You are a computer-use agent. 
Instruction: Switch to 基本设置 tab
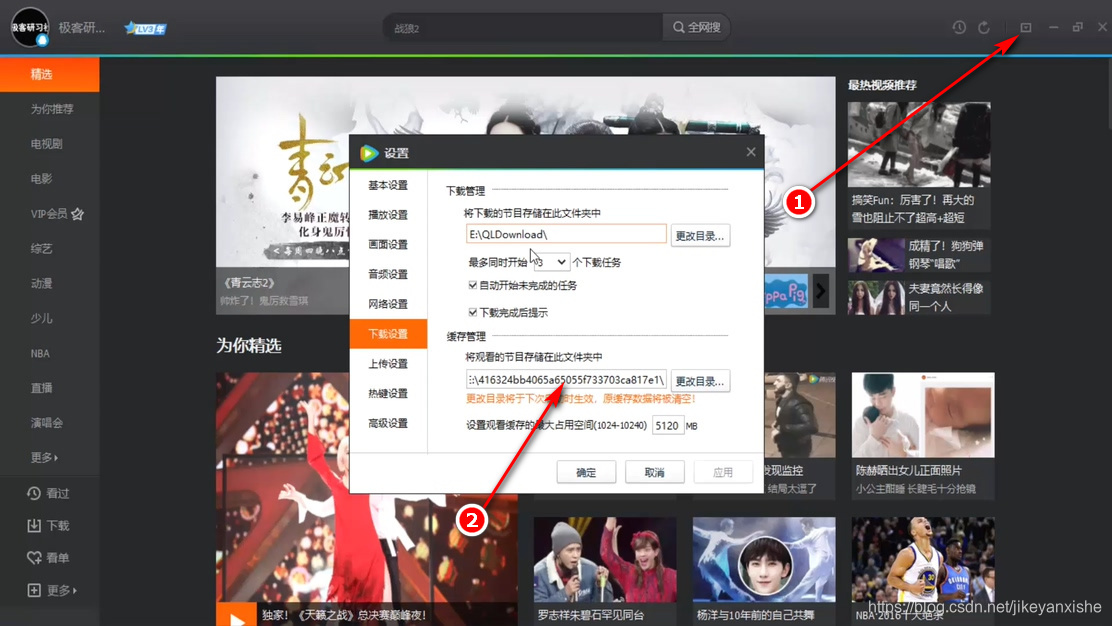(388, 185)
